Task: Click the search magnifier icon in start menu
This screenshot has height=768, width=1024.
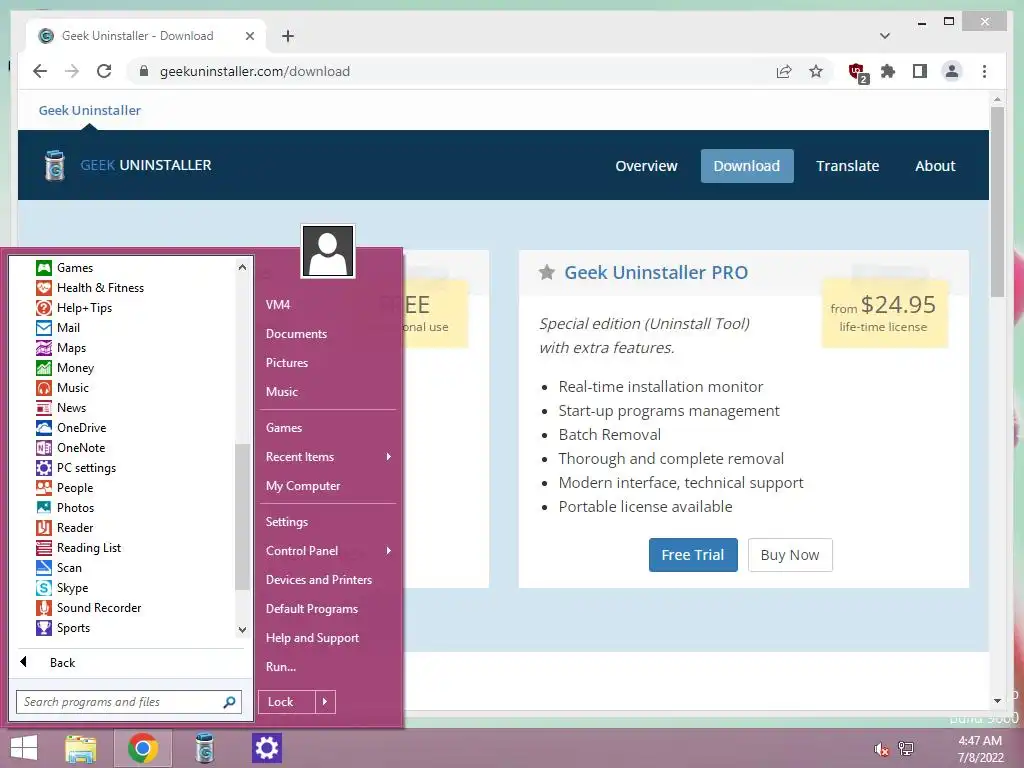Action: point(229,702)
